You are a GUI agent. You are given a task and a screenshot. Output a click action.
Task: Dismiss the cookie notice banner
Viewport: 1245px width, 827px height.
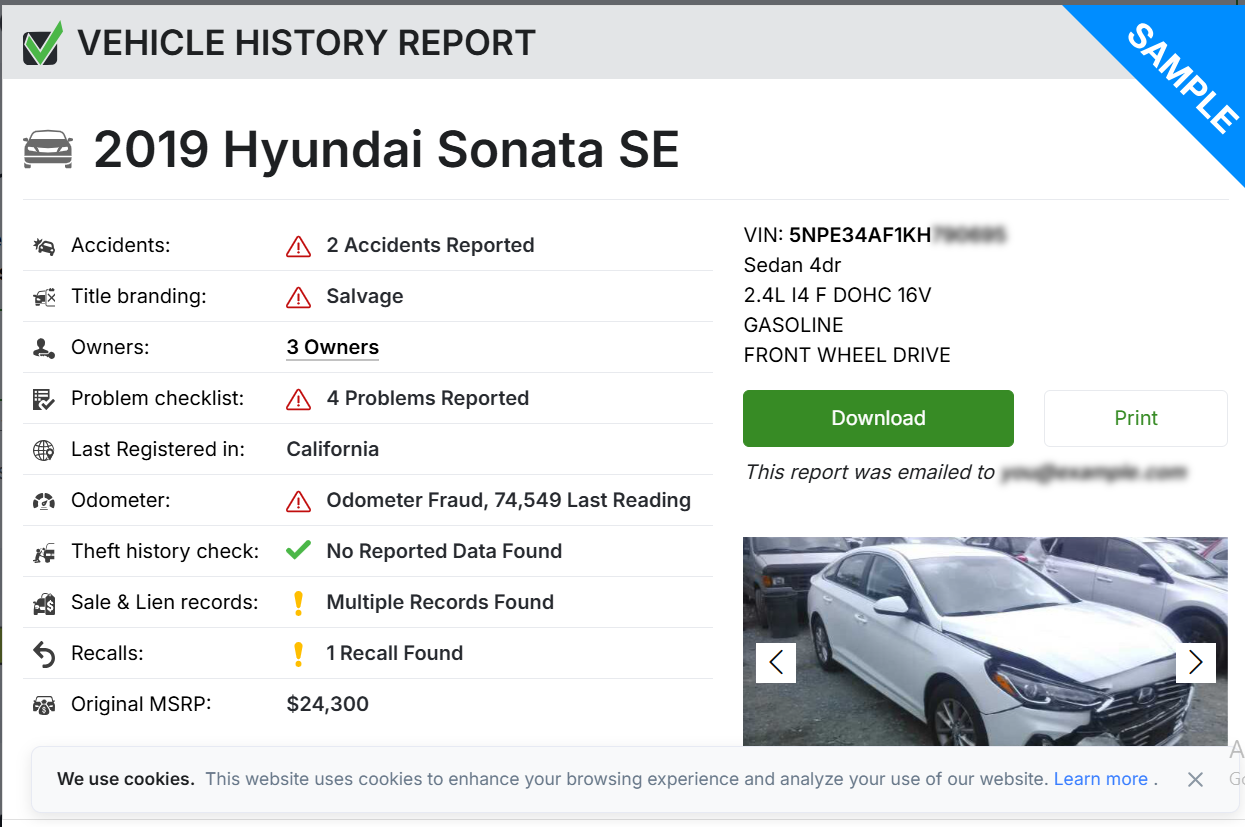(1195, 780)
